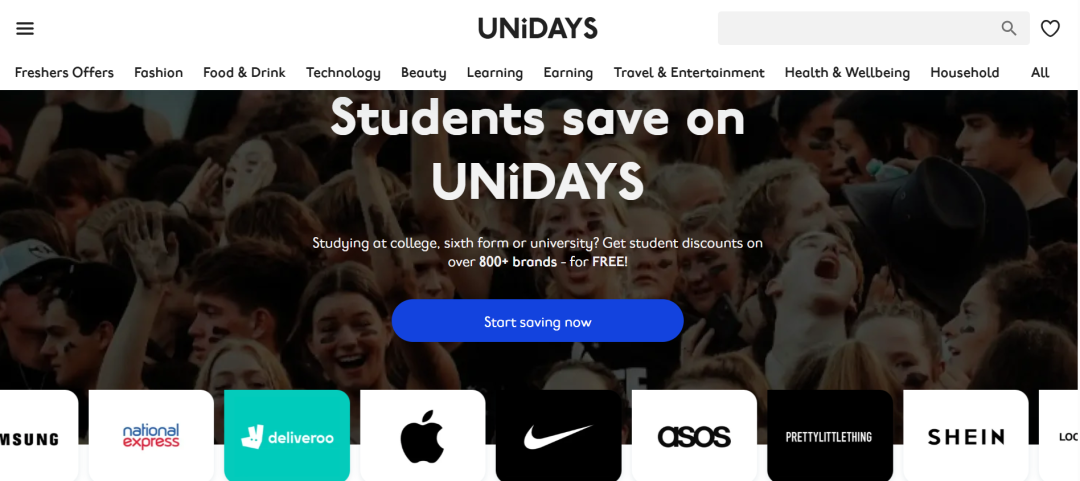Click the search magnifier icon
Image resolution: width=1080 pixels, height=481 pixels.
(1008, 28)
